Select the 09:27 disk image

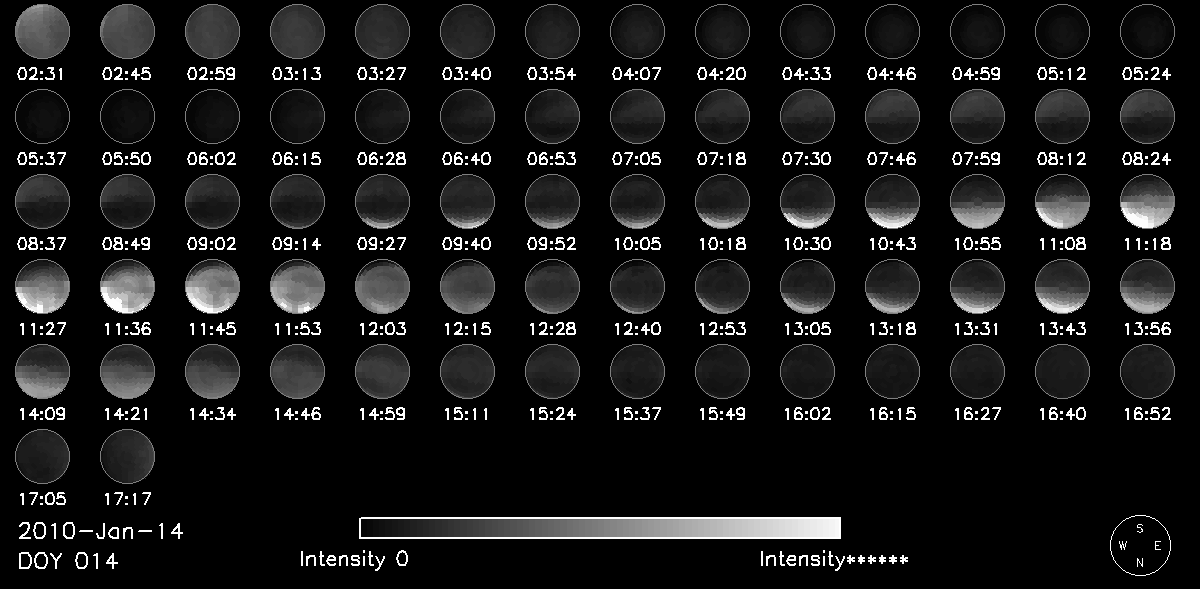382,203
